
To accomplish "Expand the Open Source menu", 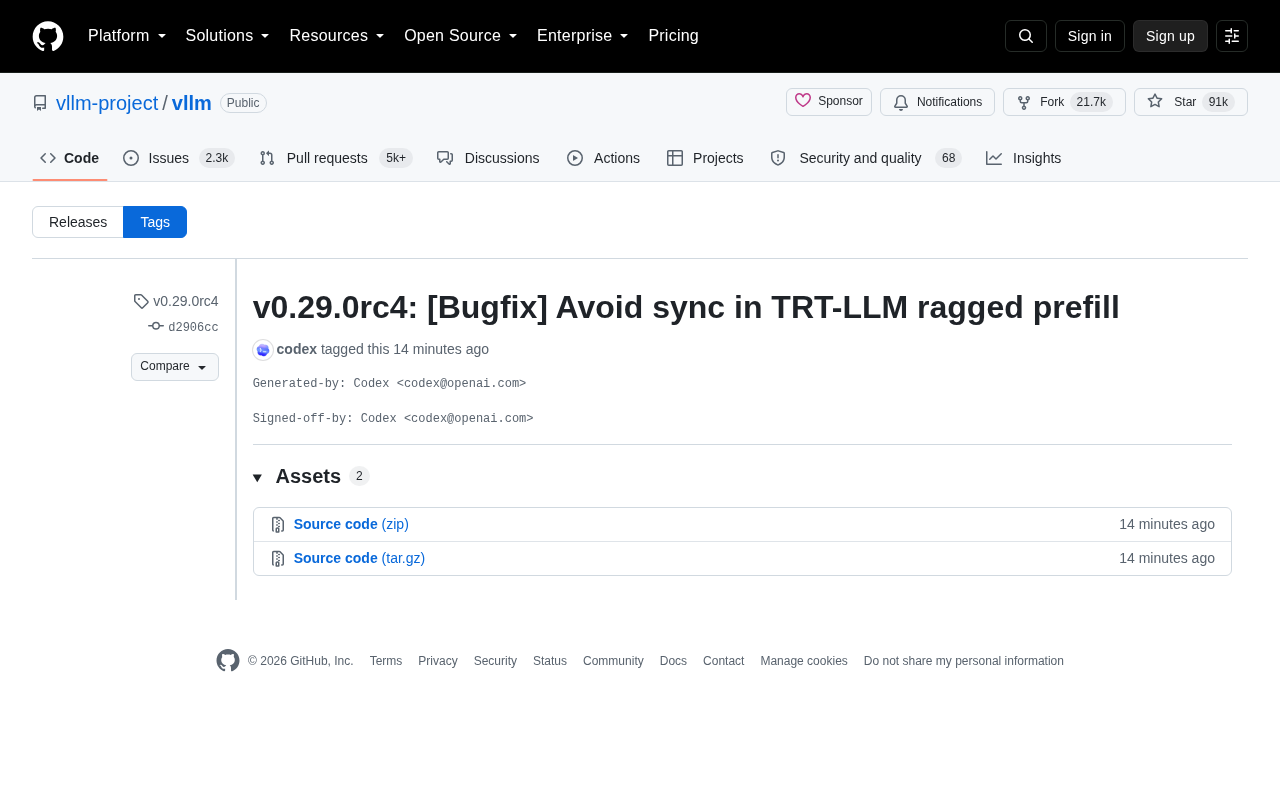I will tap(461, 36).
